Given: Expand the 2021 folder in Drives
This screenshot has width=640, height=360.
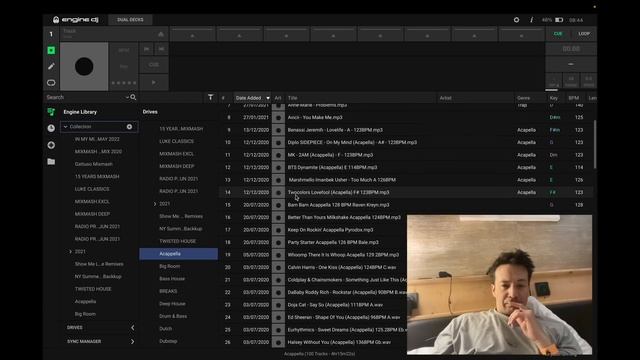Looking at the screenshot, I should coord(155,204).
